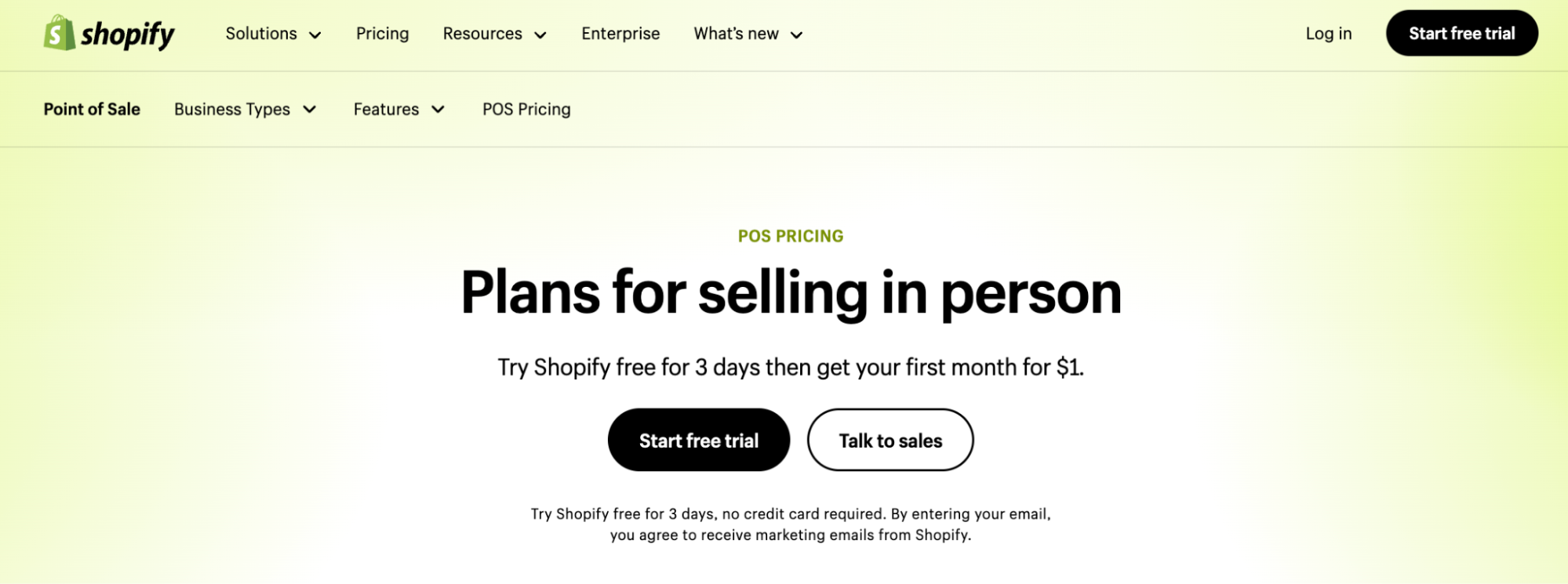Go to Pricing in the top navigation
Viewport: 1568px width, 584px height.
coord(382,34)
